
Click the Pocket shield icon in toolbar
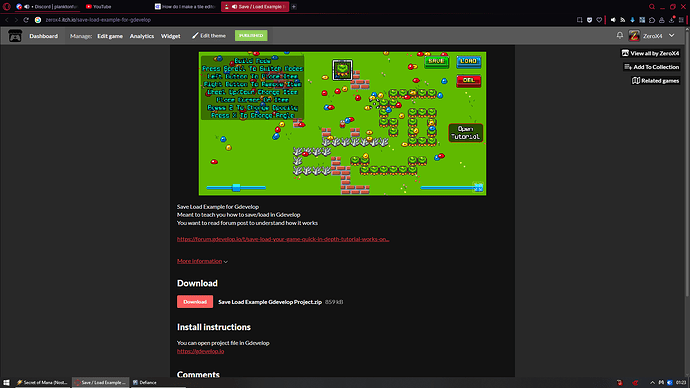coord(589,20)
